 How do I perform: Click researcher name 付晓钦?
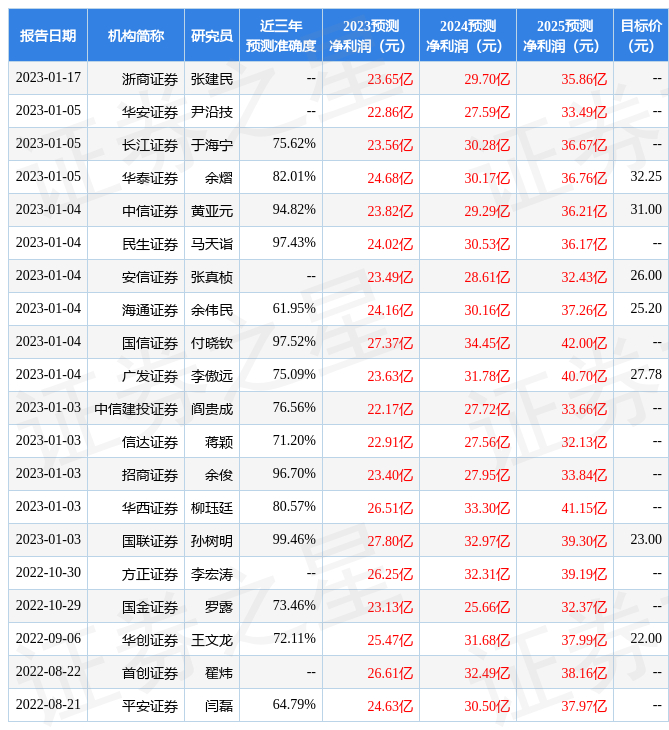(212, 343)
